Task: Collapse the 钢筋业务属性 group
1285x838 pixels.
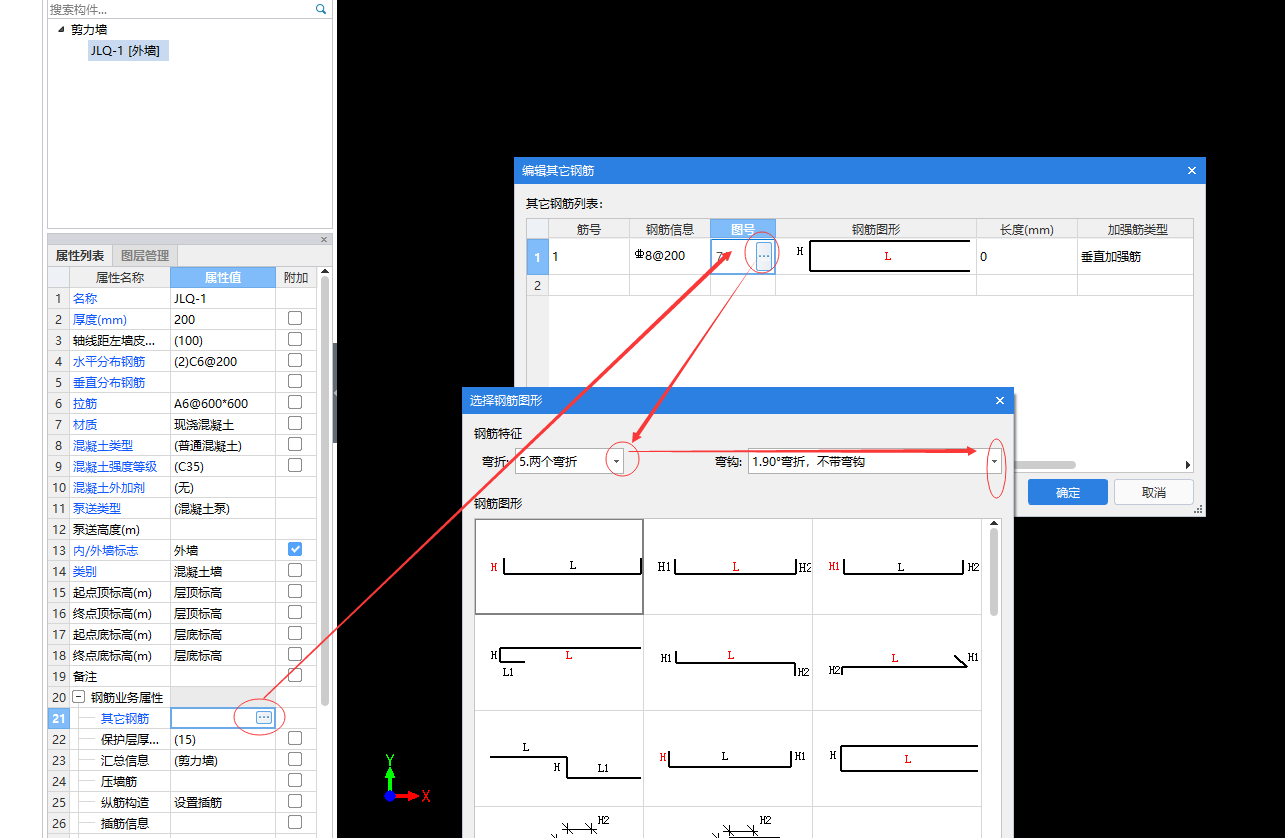Action: coord(78,697)
